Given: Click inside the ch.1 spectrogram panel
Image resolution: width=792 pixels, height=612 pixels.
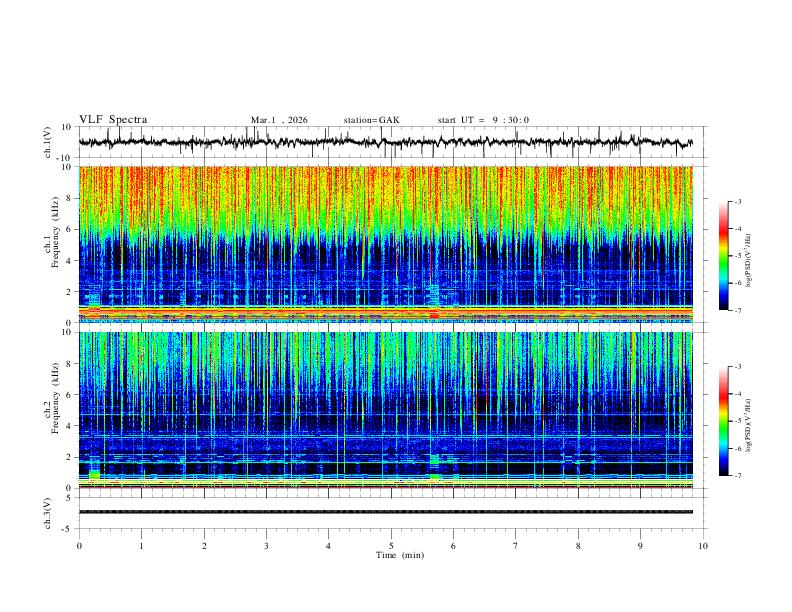Looking at the screenshot, I should coord(392,244).
